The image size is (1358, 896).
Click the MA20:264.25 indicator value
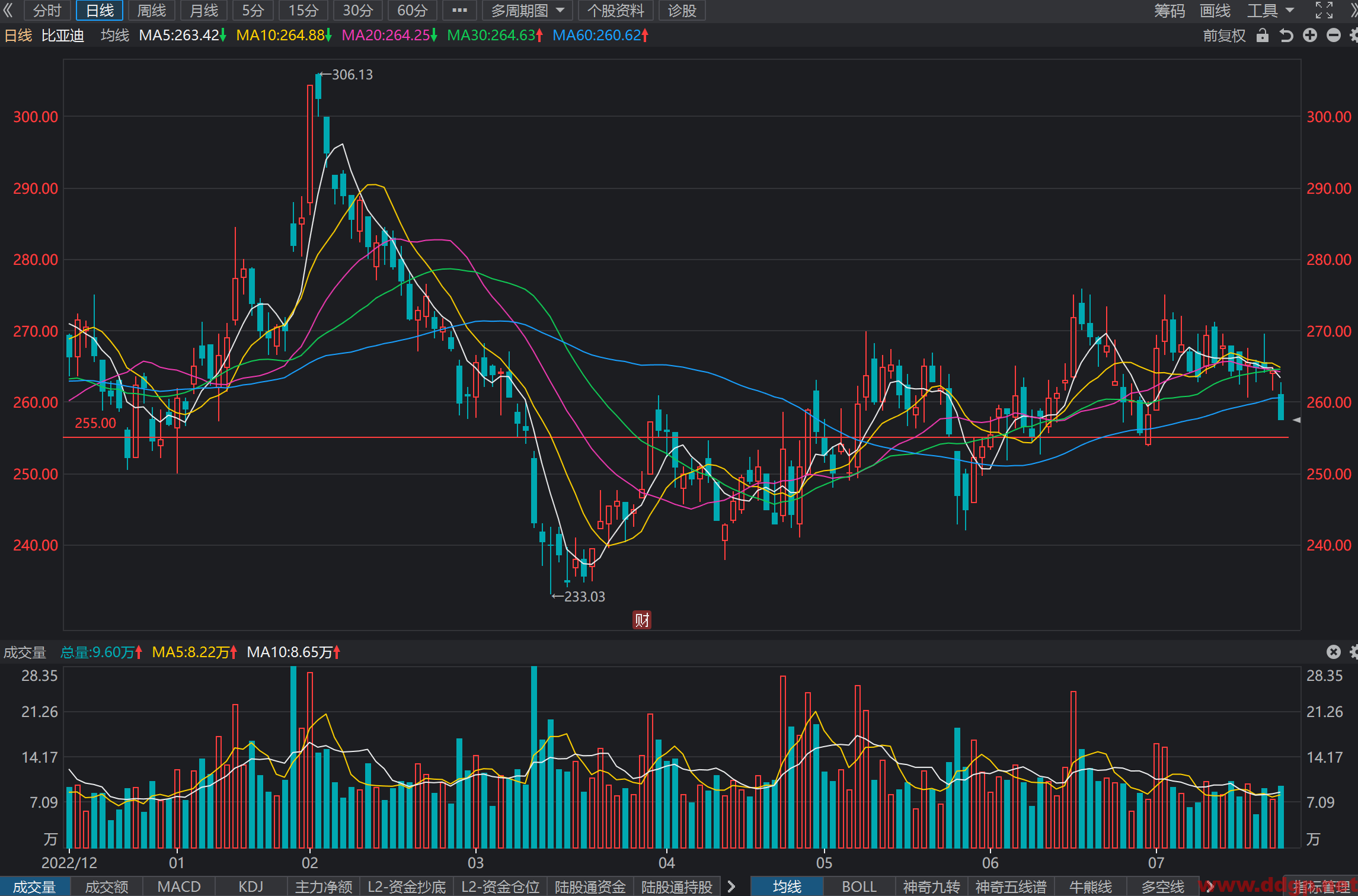[x=389, y=36]
